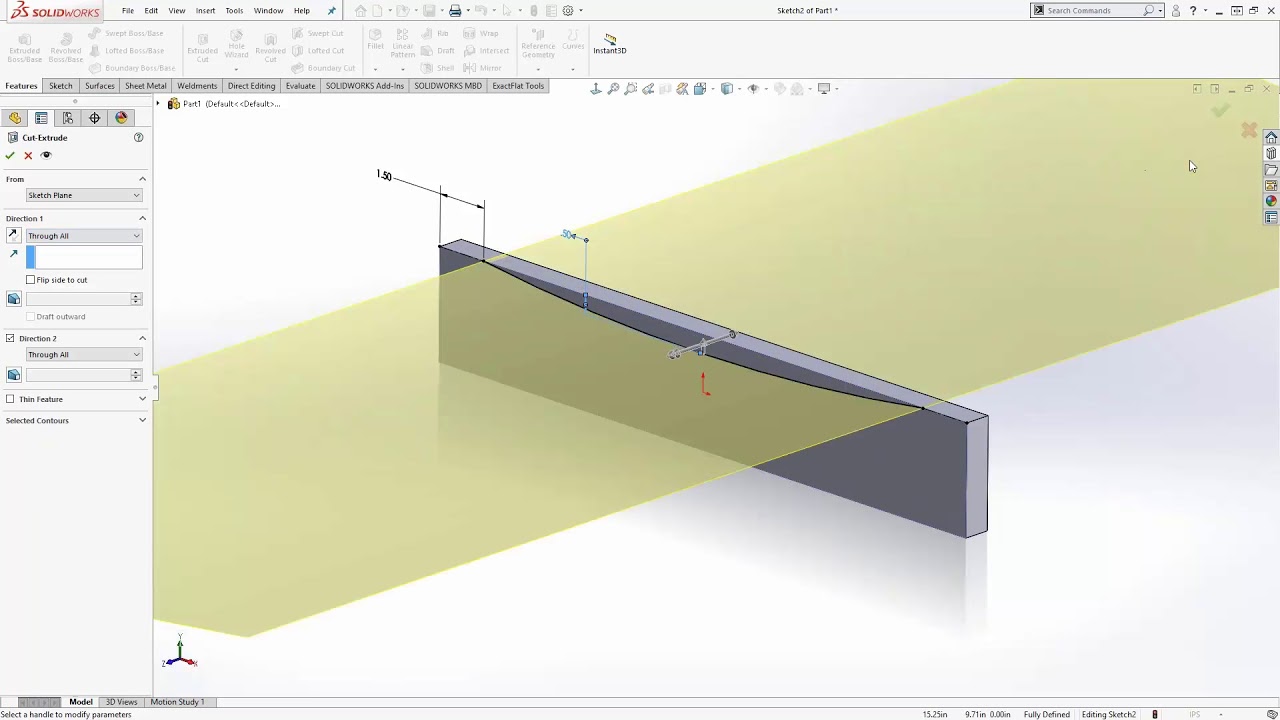The height and width of the screenshot is (720, 1280).
Task: Click Direction 2 draft on/off icon
Action: click(14, 374)
